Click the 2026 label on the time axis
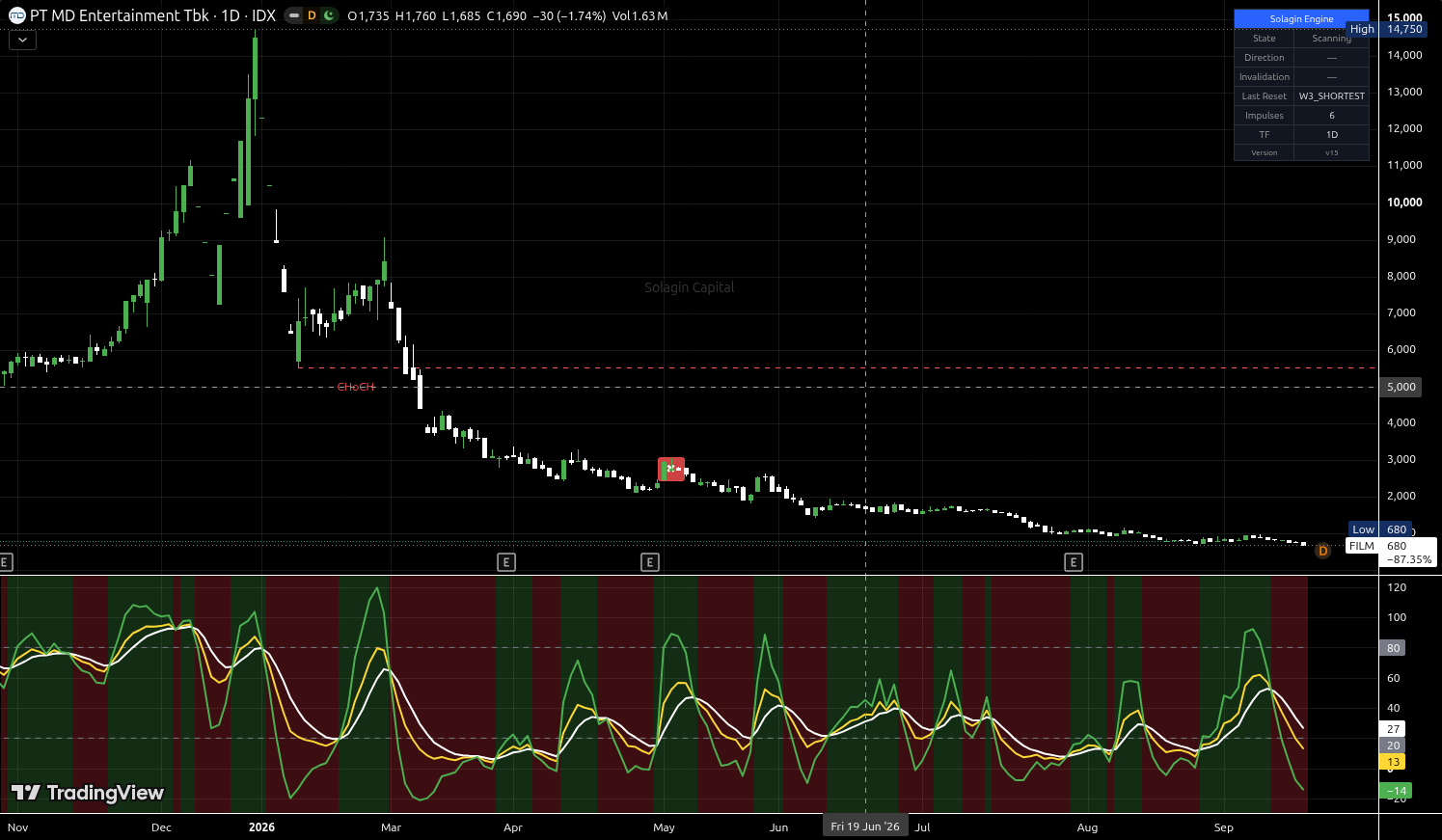 pos(261,827)
